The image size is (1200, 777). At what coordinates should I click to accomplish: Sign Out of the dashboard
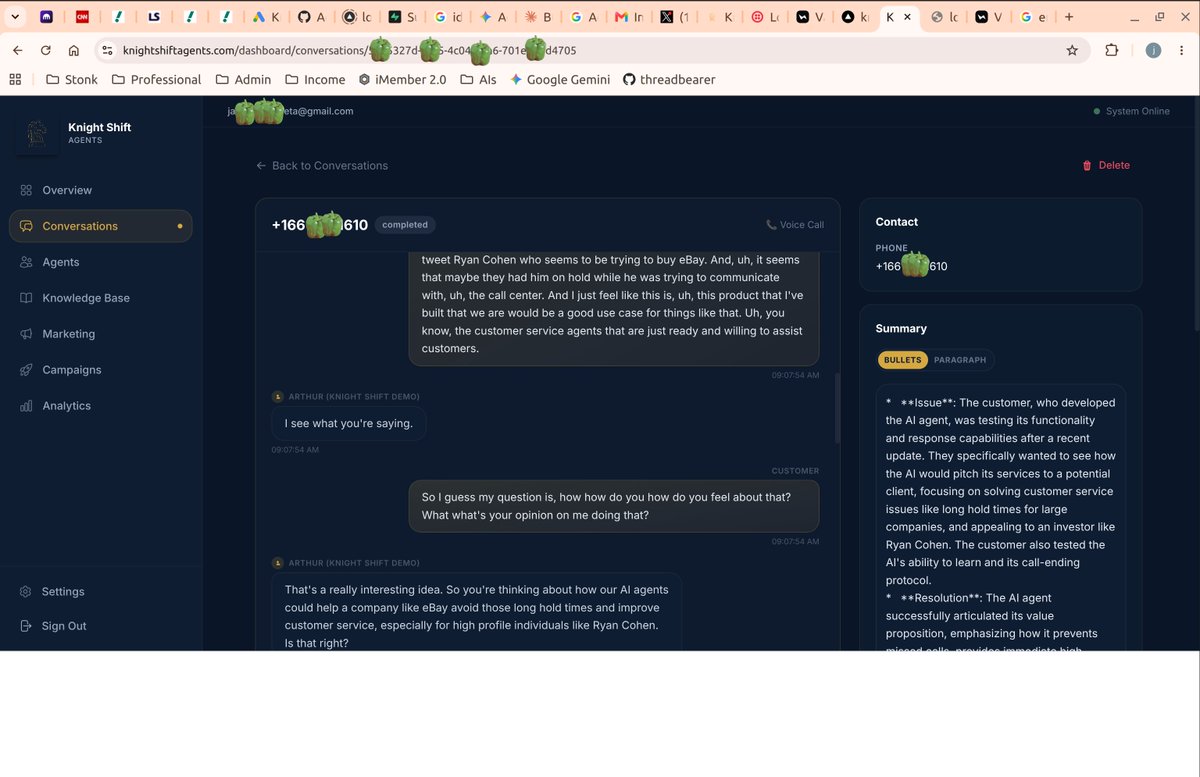click(x=100, y=626)
